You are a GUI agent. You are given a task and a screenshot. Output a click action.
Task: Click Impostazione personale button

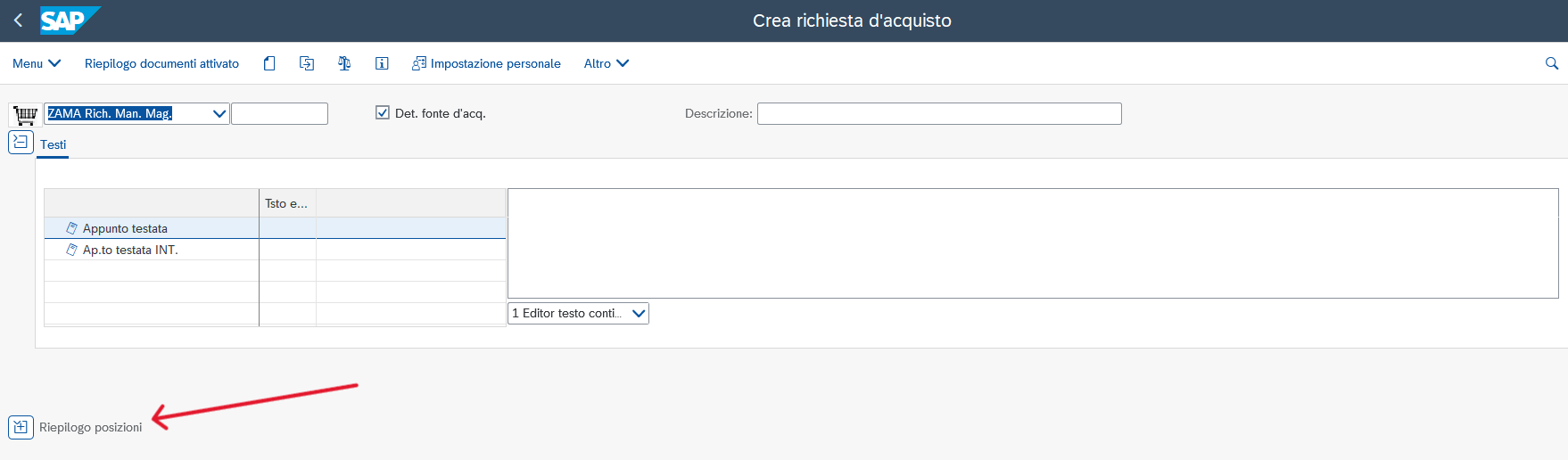[x=486, y=63]
